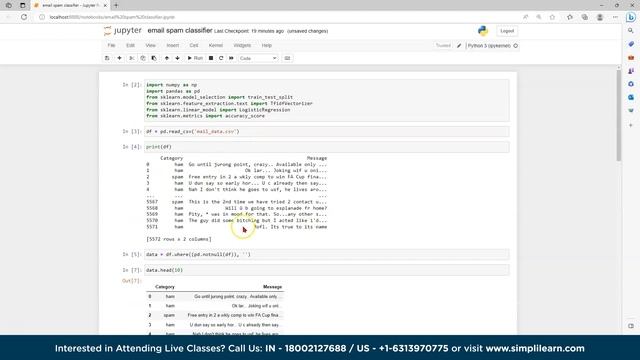Select the pd.read_csv code cell
Viewport: 640px width, 360px height.
pyautogui.click(x=327, y=131)
